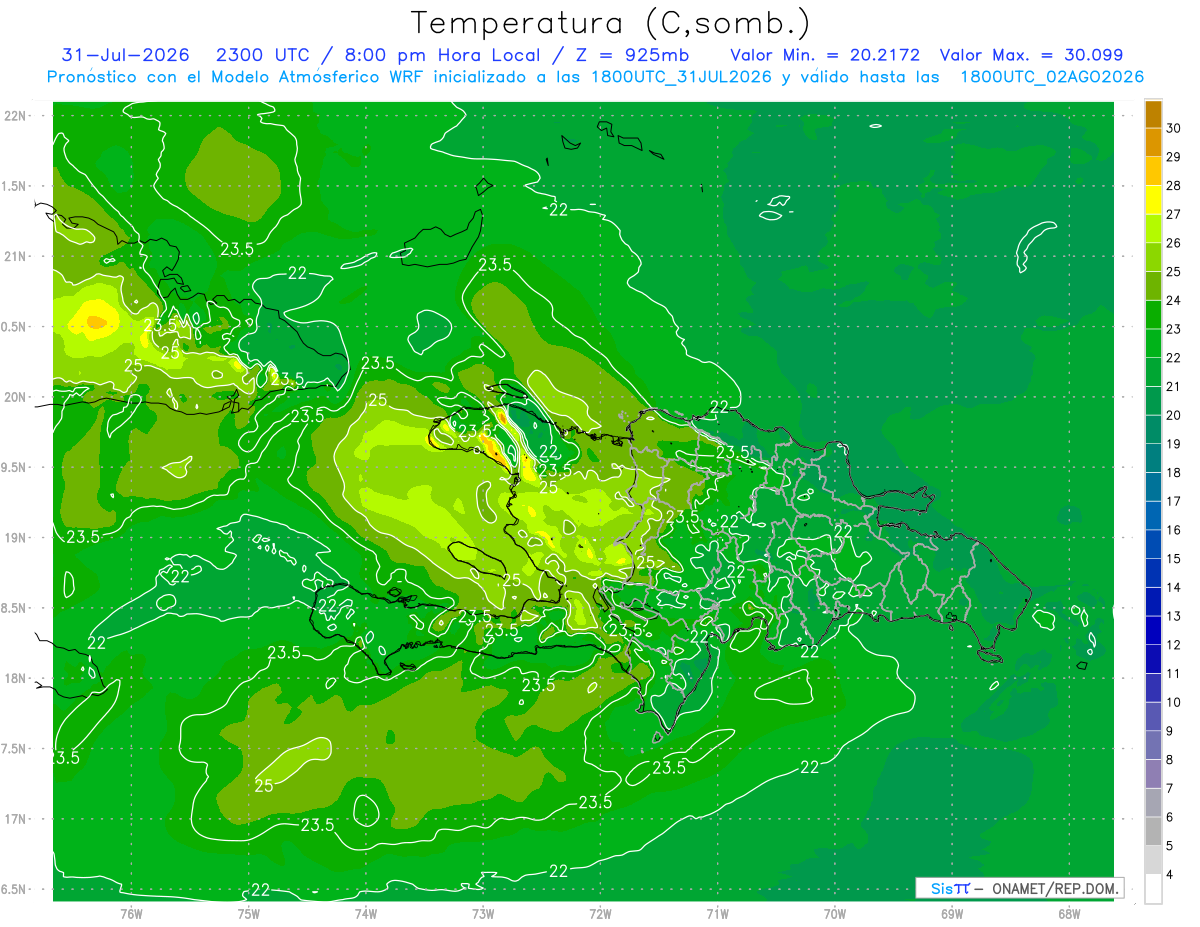The image size is (1200, 927).
Task: Click the latitude axis label 1.5N
Action: pos(15,187)
